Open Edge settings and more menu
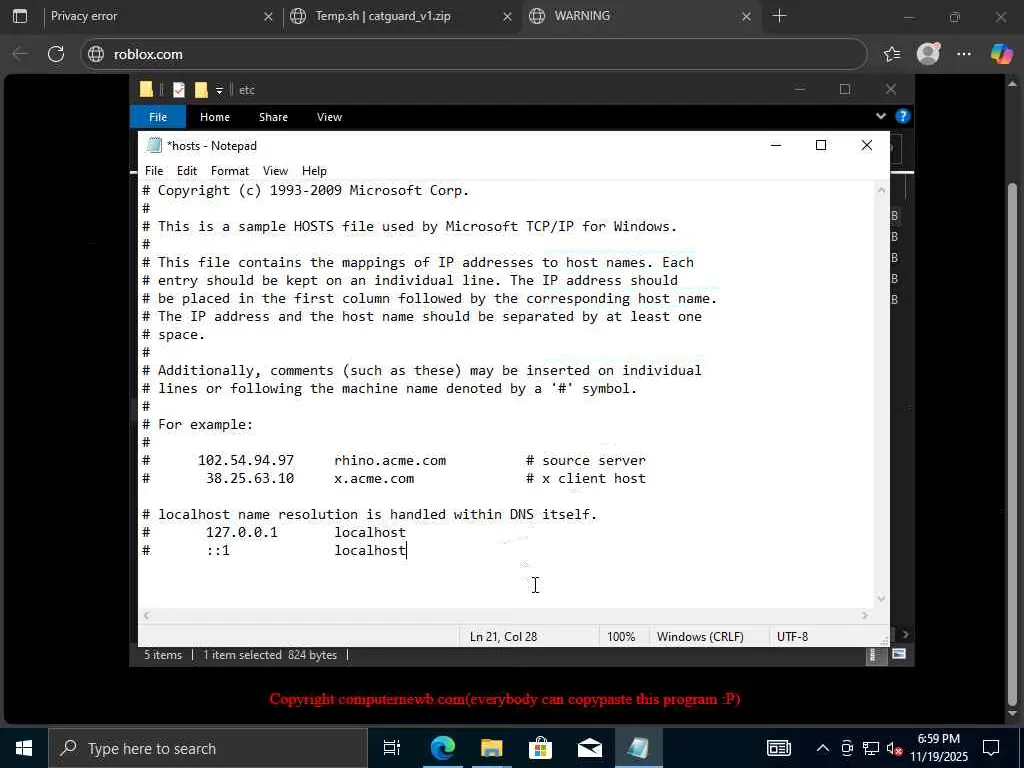Image resolution: width=1024 pixels, height=768 pixels. (x=964, y=54)
